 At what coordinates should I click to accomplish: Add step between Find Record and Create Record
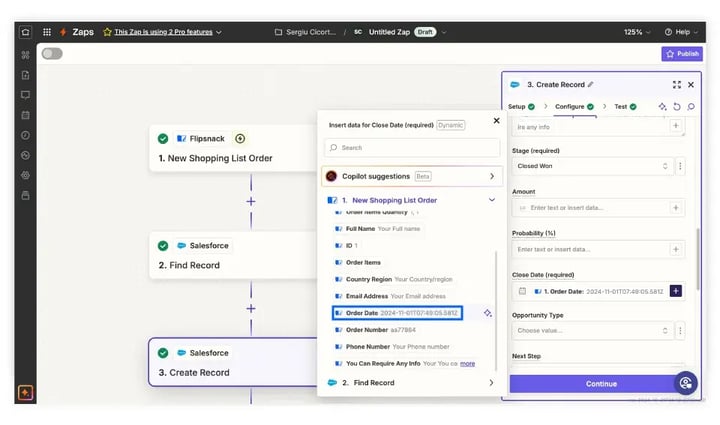(251, 308)
